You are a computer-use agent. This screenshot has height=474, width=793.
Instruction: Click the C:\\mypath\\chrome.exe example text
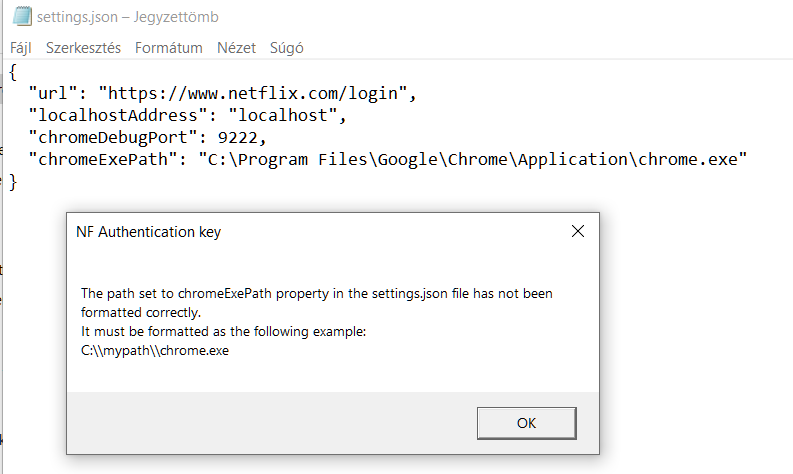(155, 351)
